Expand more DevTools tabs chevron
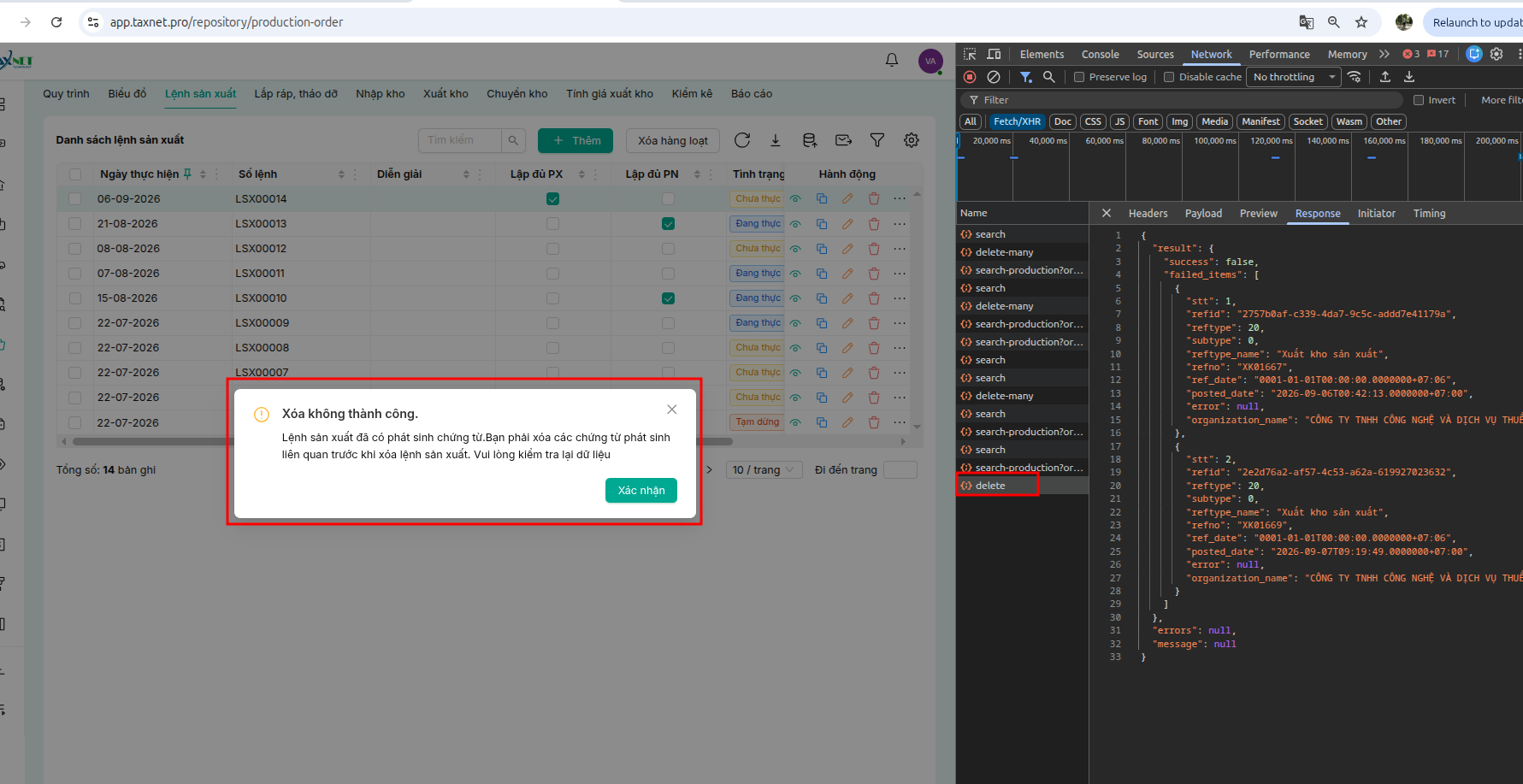1523x784 pixels. [1384, 54]
